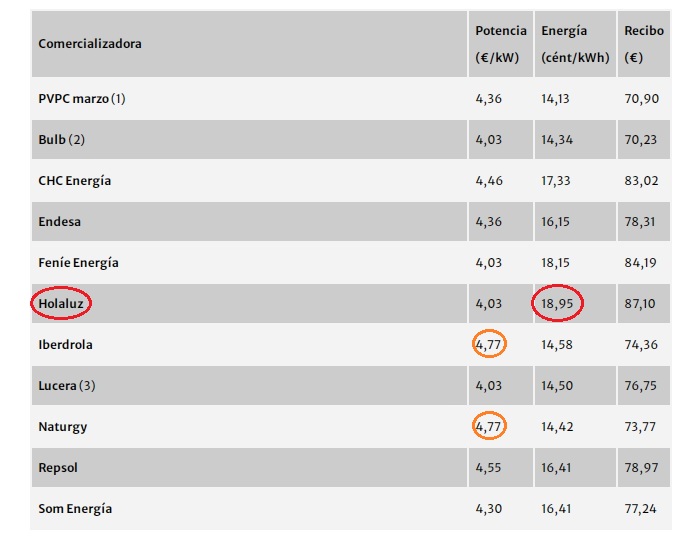Click the Endesa company name
690x541 pixels.
pos(59,222)
